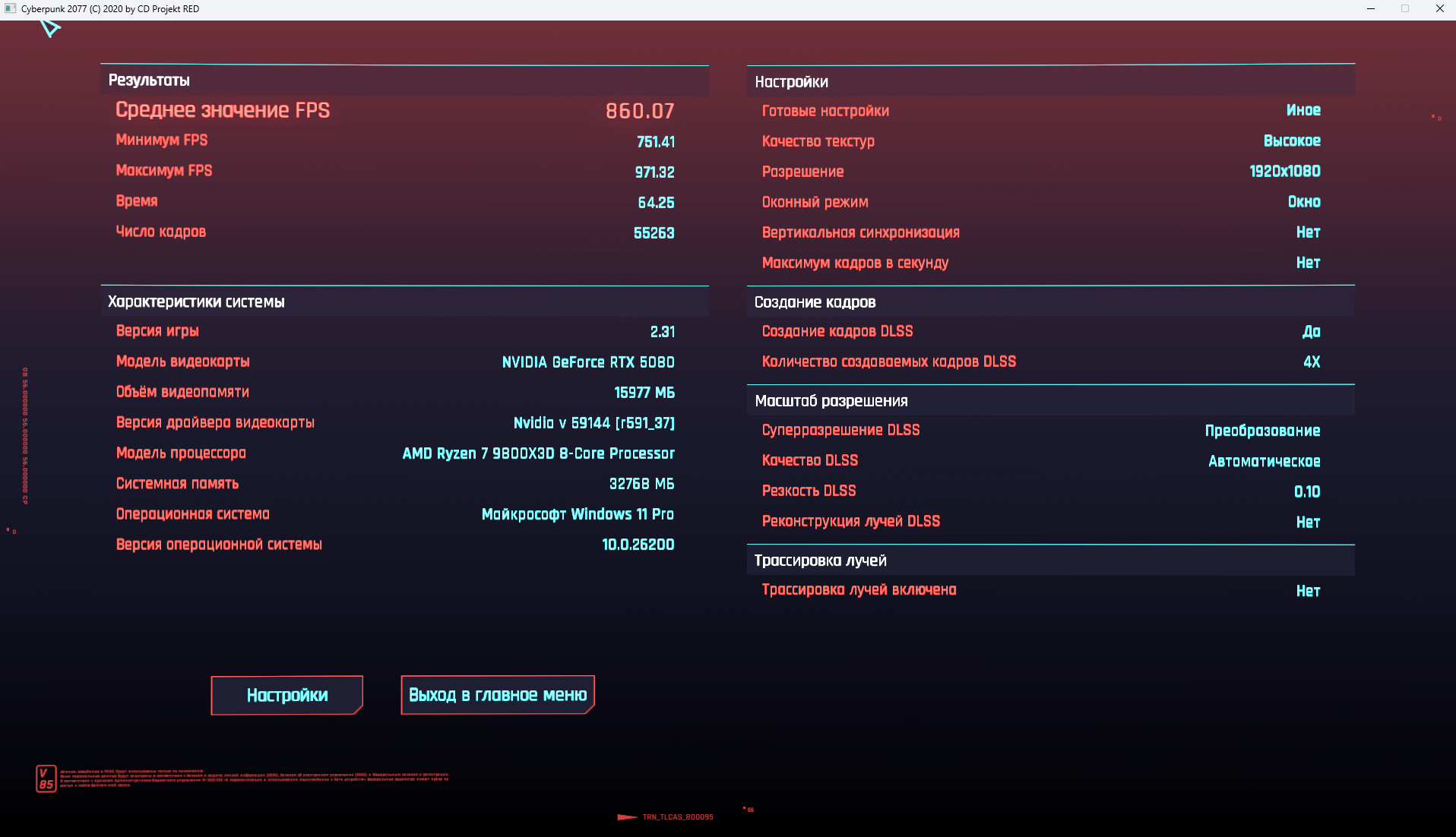Click the Результаты section header

(404, 81)
